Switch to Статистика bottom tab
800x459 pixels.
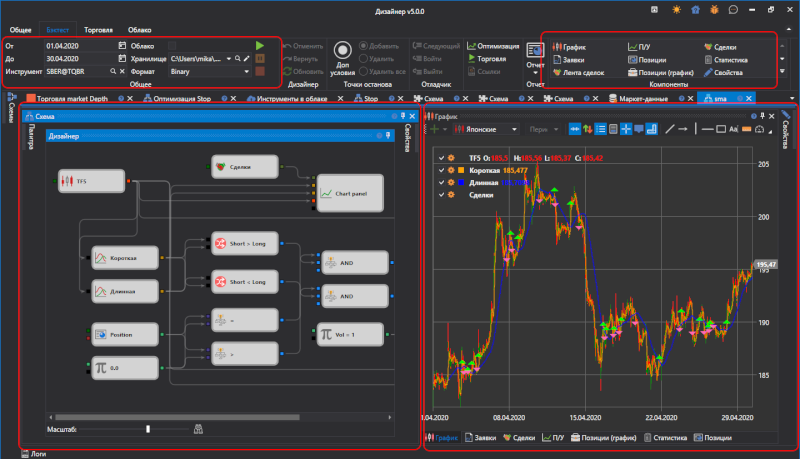click(665, 438)
